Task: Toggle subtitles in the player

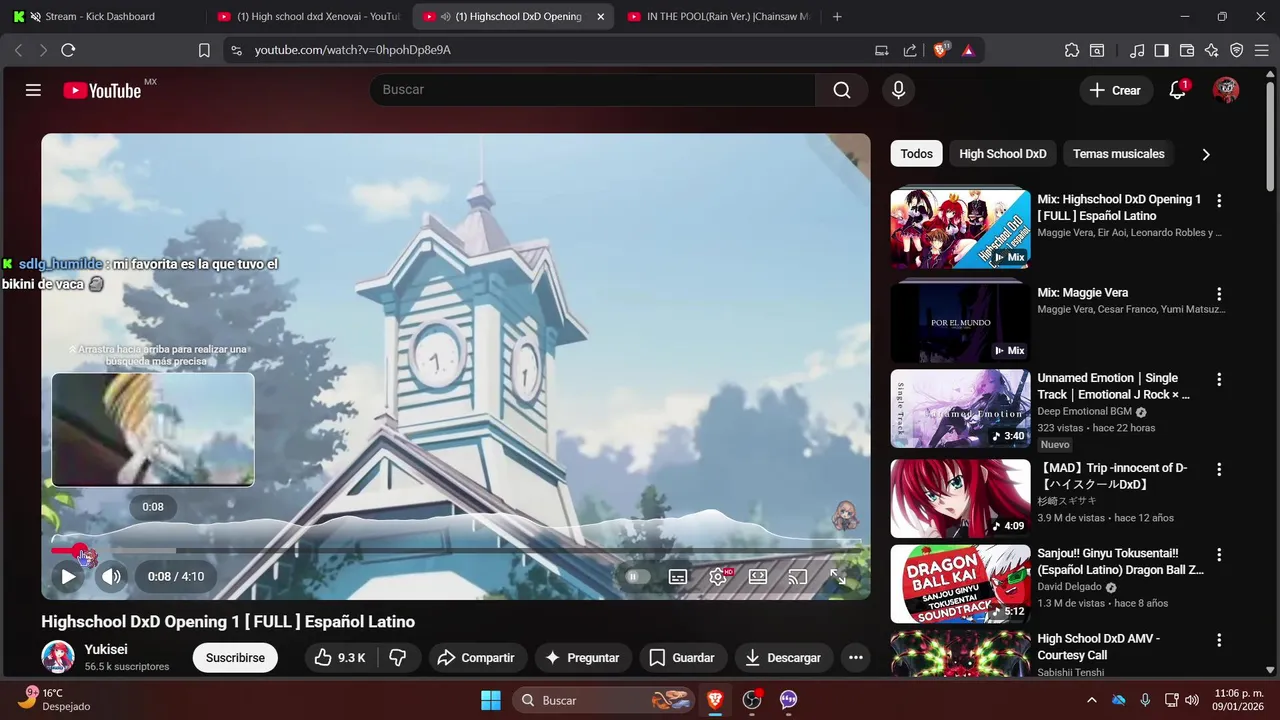Action: pyautogui.click(x=678, y=576)
